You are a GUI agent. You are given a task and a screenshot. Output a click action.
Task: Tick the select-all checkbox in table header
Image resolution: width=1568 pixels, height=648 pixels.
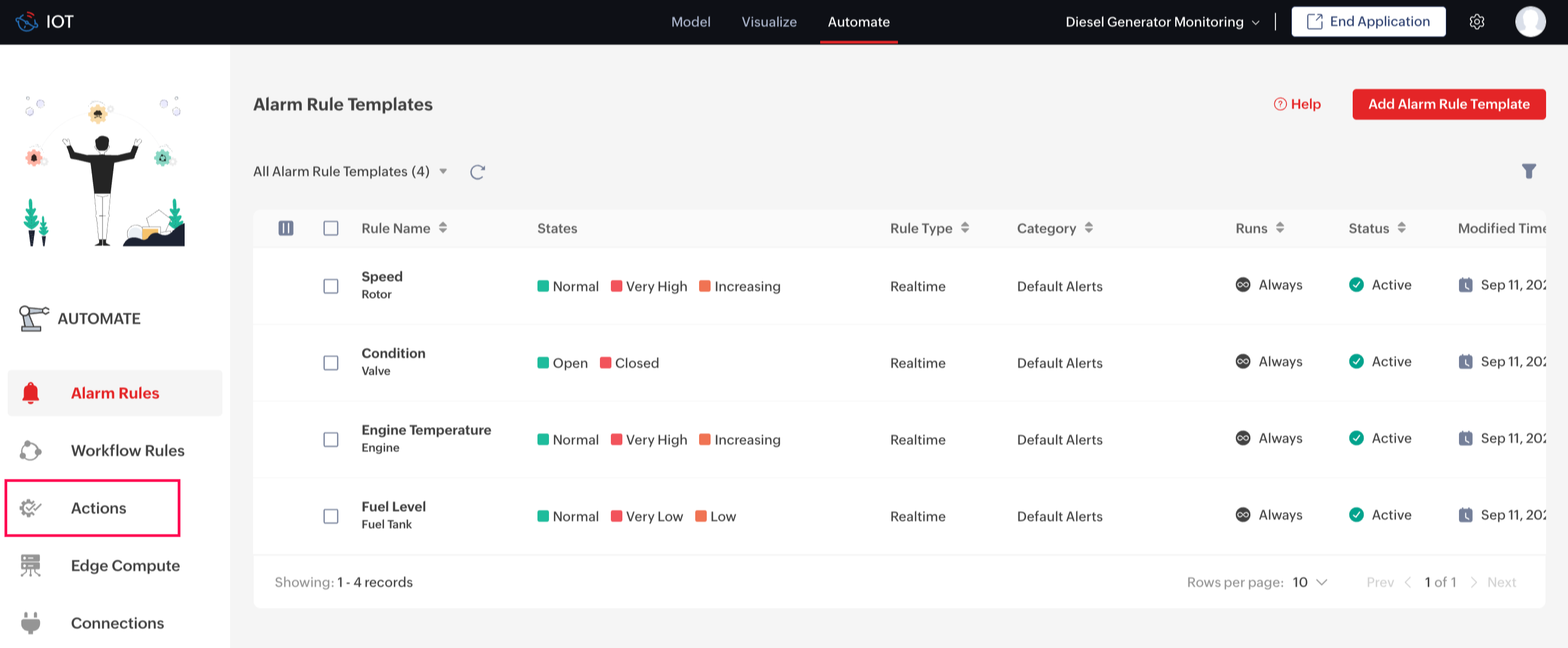point(330,228)
